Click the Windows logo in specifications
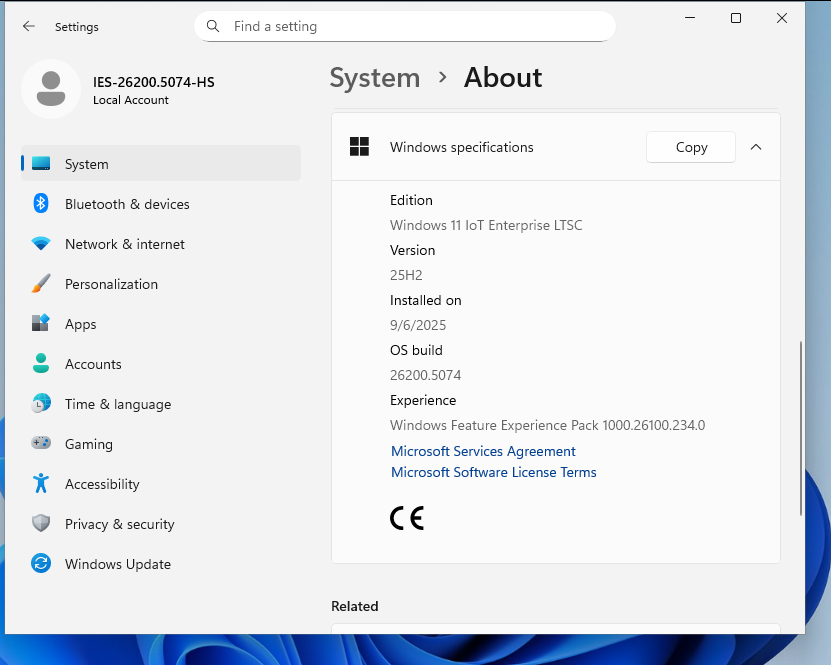The width and height of the screenshot is (831, 665). point(359,147)
